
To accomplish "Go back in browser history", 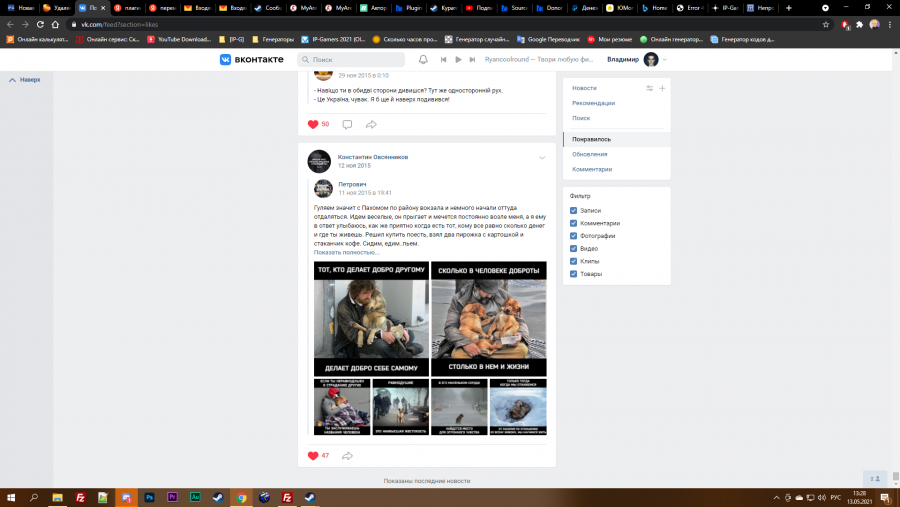I will click(10, 24).
